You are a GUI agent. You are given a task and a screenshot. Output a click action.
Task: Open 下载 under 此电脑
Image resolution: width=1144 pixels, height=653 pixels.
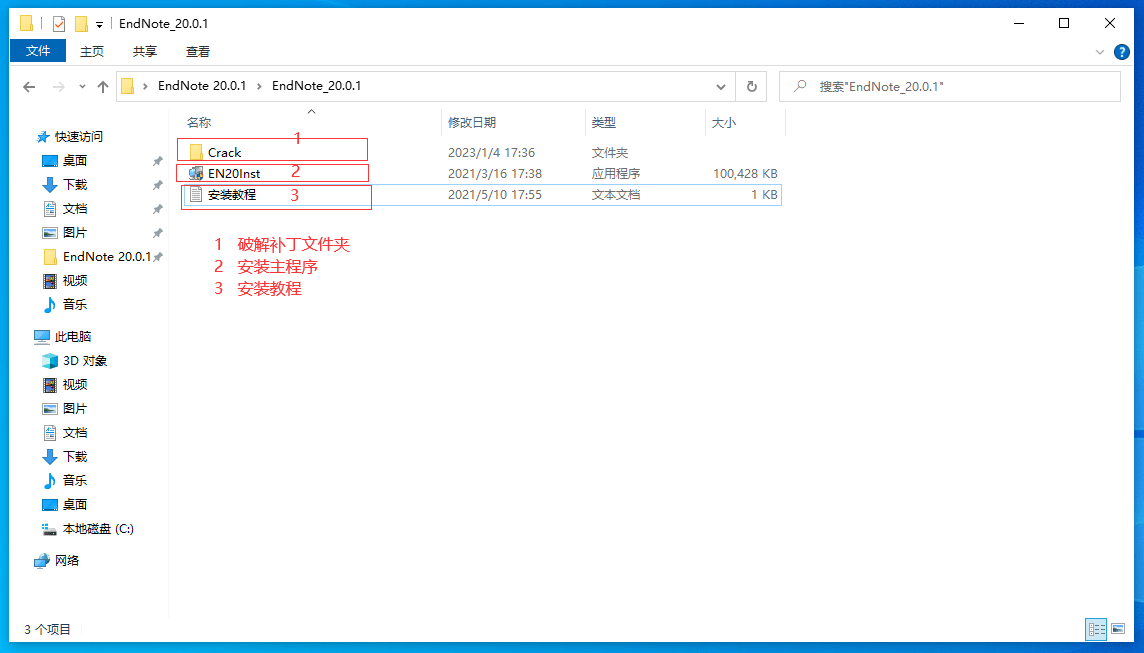74,457
